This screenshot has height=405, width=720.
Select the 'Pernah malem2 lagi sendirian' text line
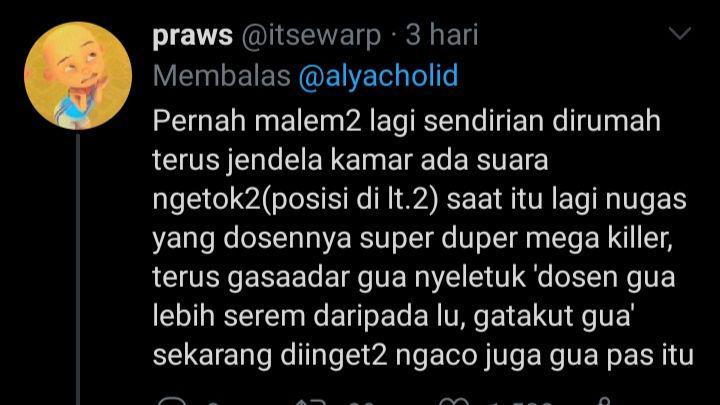406,121
